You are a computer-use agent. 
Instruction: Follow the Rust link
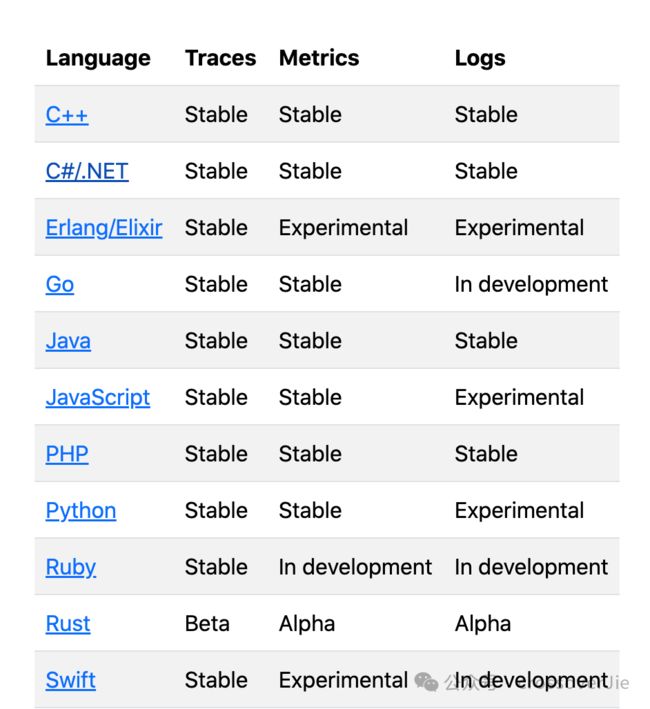pyautogui.click(x=68, y=624)
